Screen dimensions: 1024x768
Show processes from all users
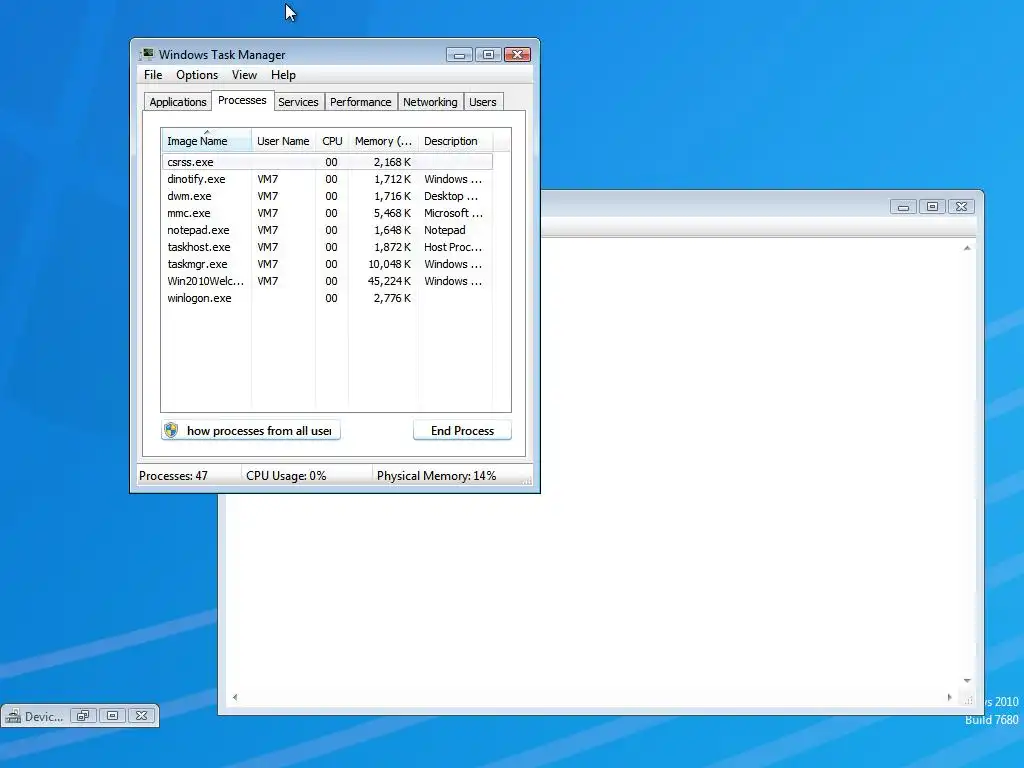coord(251,430)
